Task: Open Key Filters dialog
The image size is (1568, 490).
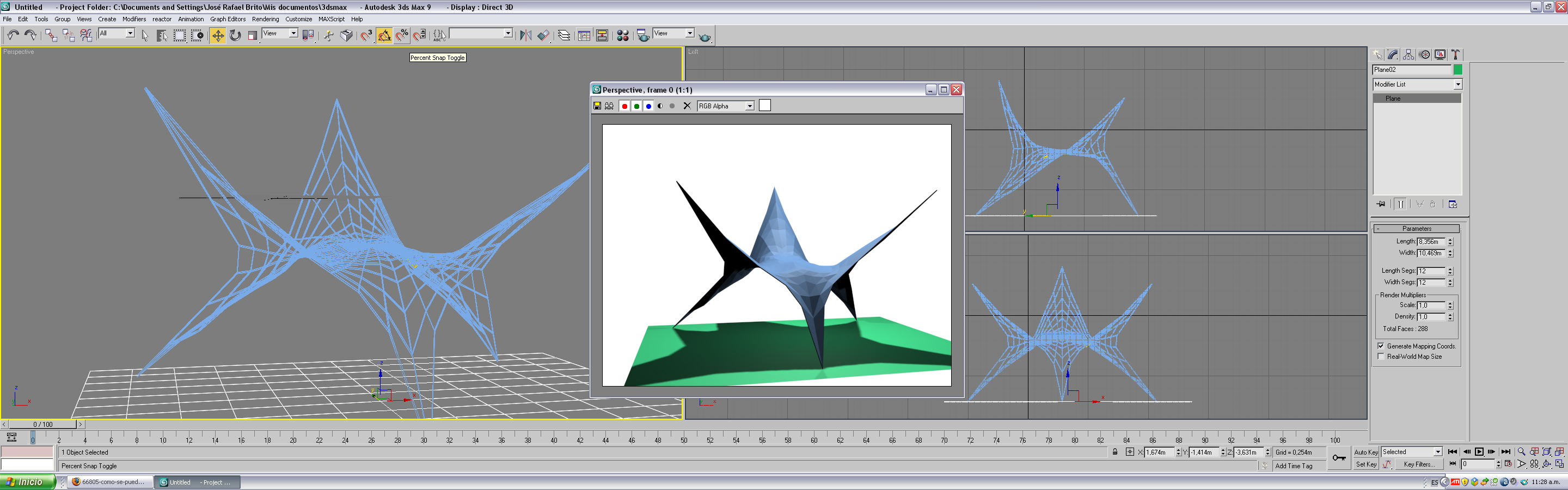Action: point(1419,464)
